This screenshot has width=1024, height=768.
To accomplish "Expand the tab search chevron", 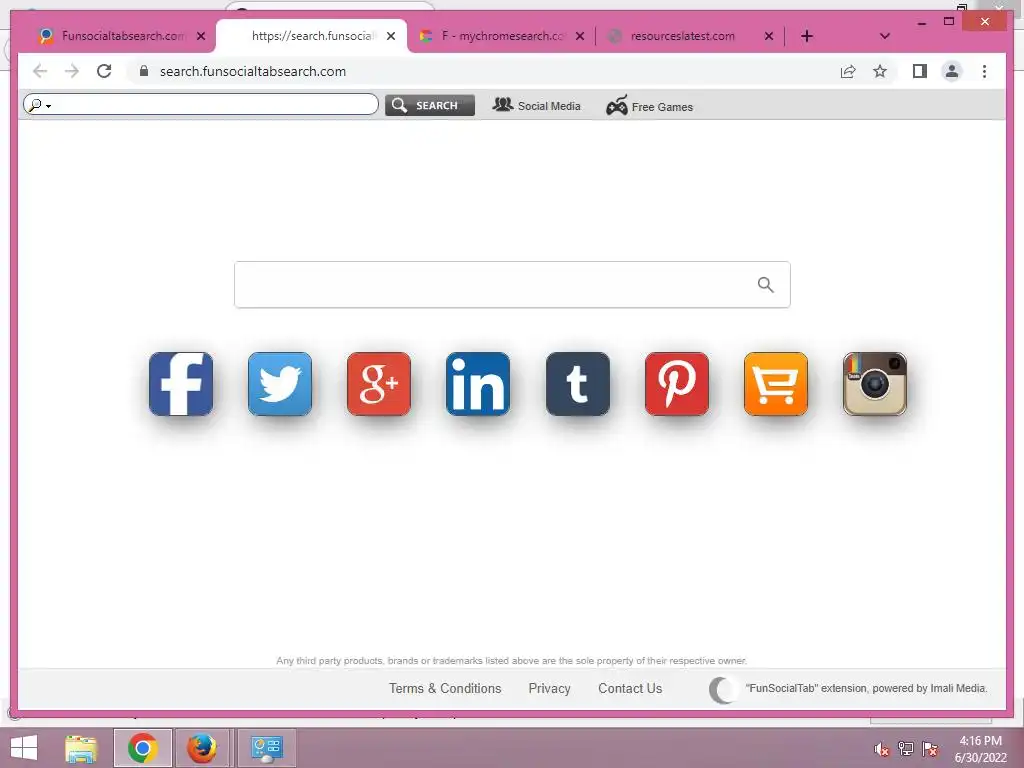I will click(885, 36).
